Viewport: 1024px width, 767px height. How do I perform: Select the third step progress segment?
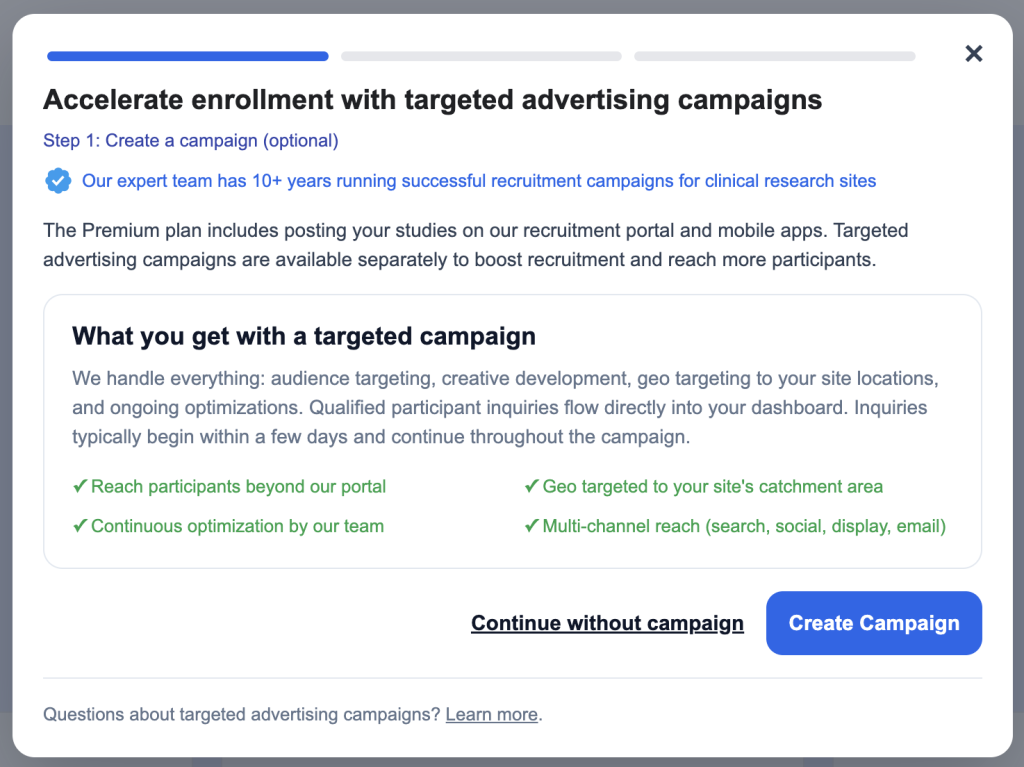coord(773,56)
